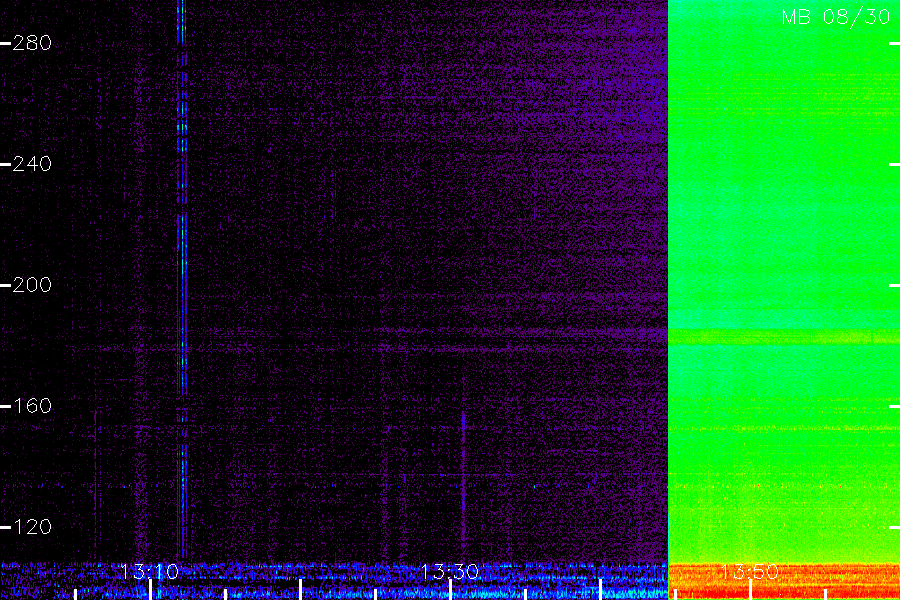Image resolution: width=900 pixels, height=600 pixels.
Task: Click the 13:30 time label
Action: (449, 572)
